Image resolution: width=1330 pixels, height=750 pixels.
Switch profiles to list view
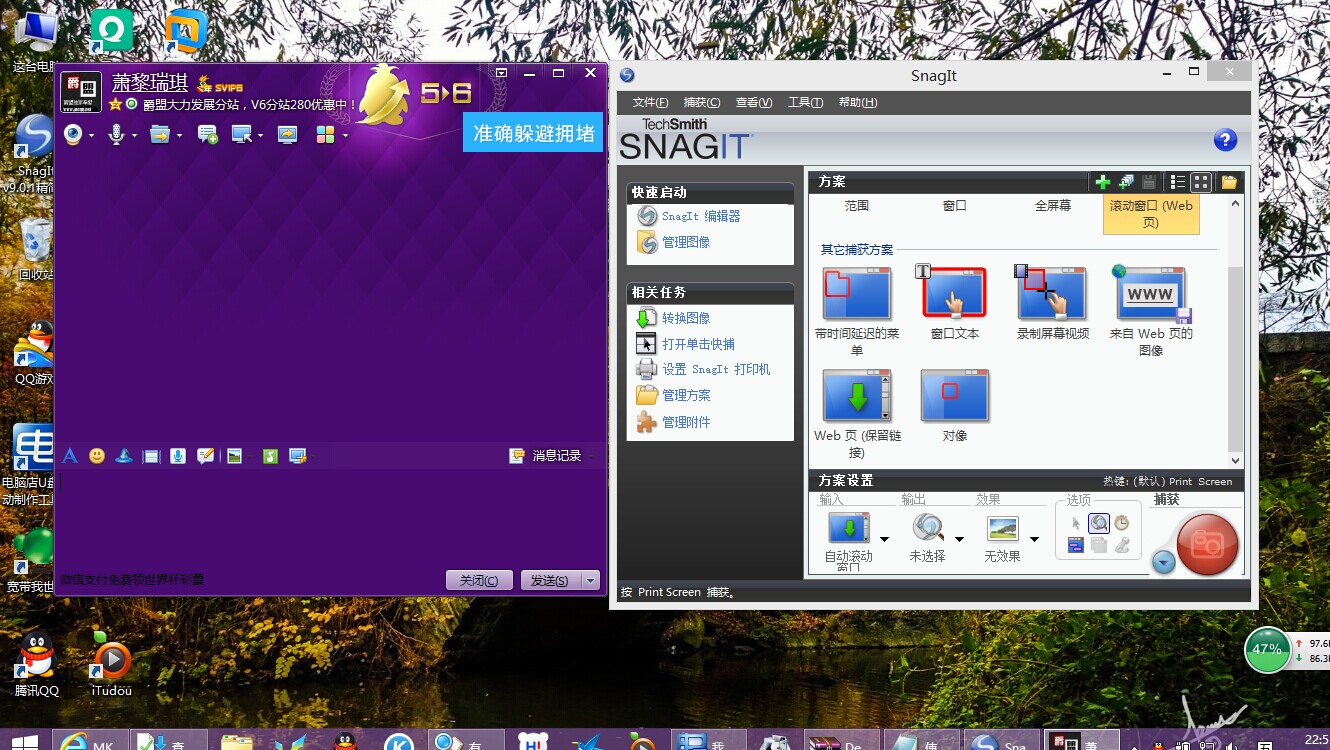coord(1177,182)
